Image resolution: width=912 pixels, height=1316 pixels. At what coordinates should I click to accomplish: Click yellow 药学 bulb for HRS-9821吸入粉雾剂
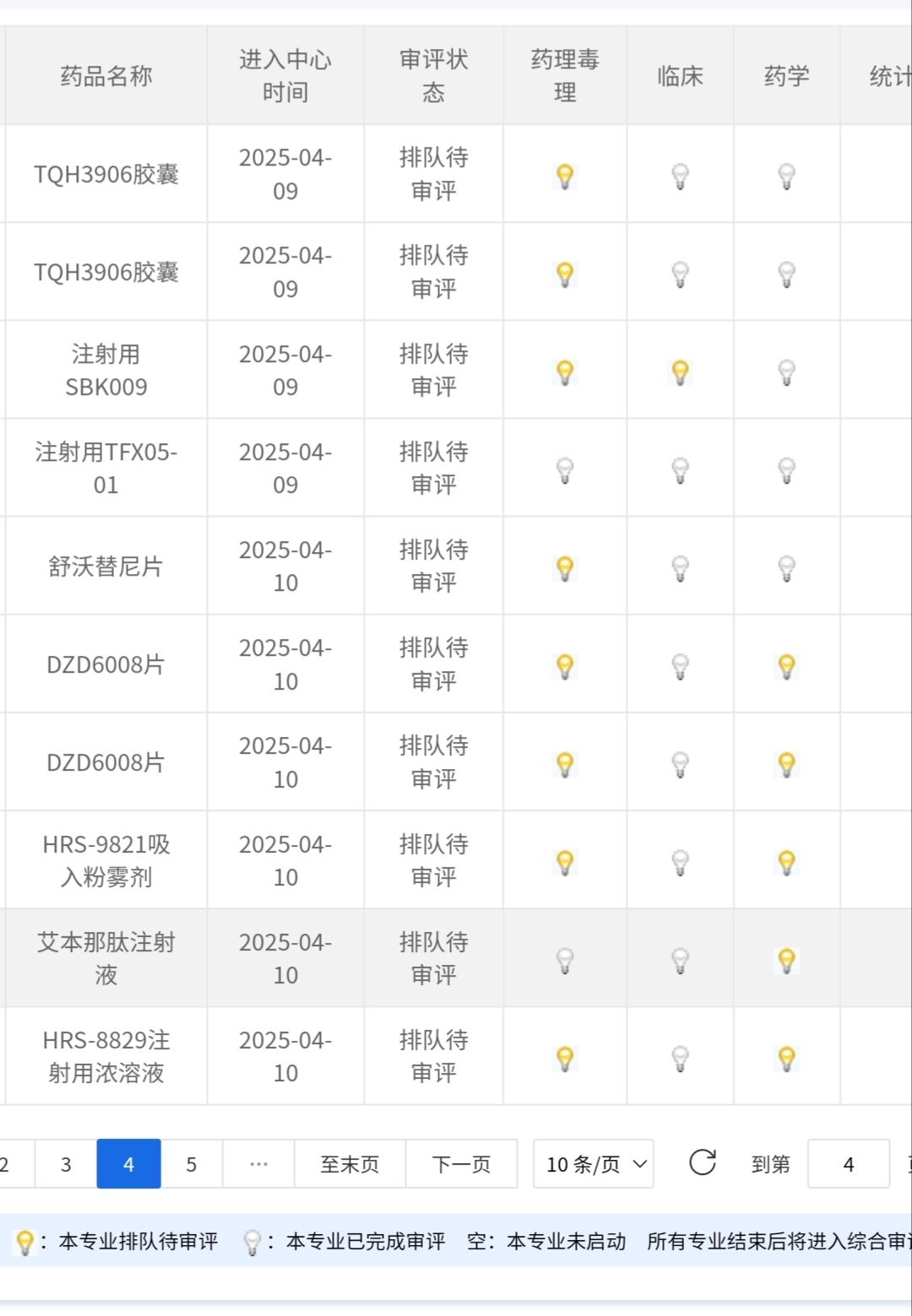coord(786,862)
